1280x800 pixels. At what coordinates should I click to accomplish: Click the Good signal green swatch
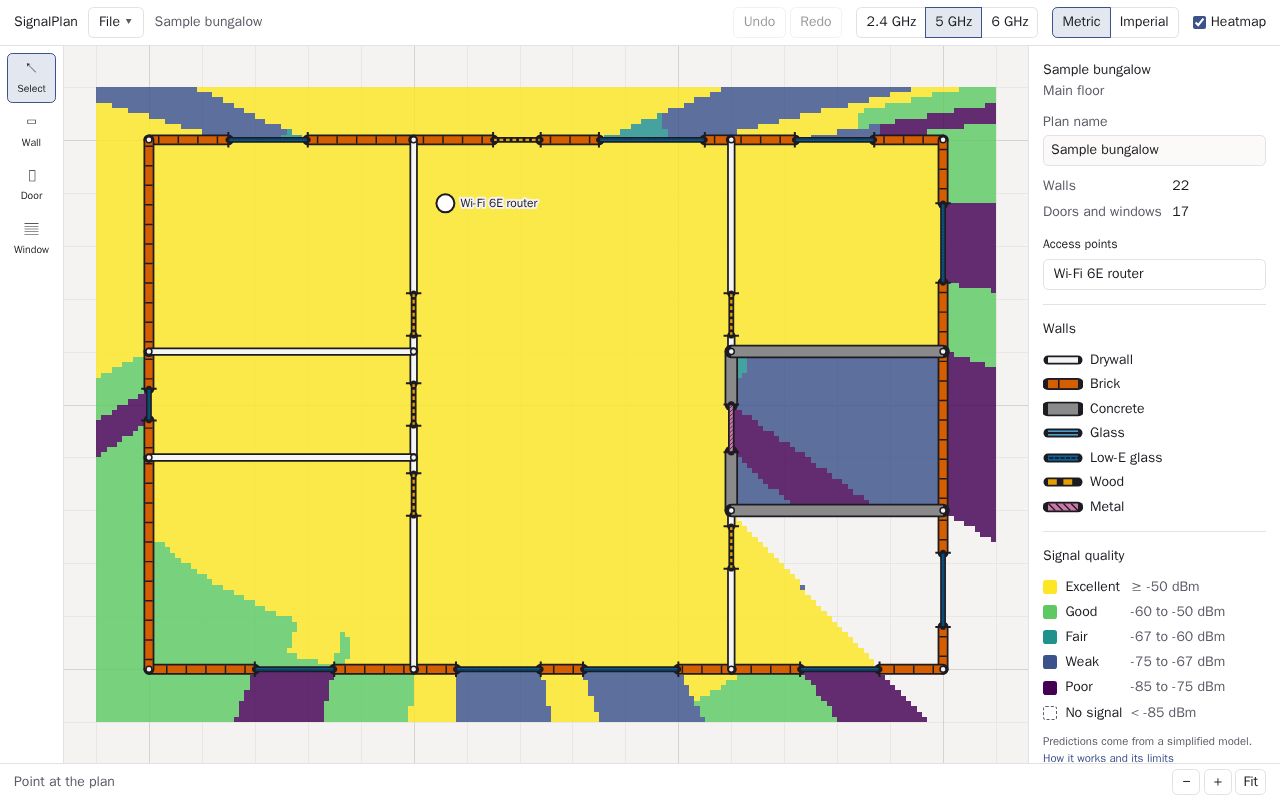(x=1050, y=612)
